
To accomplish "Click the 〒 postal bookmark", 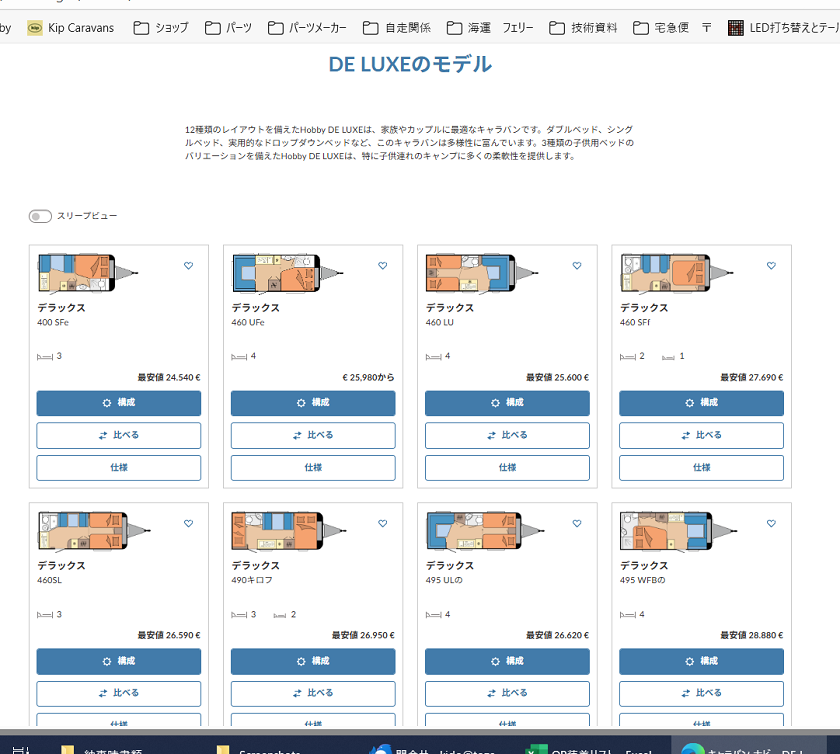I will [707, 28].
